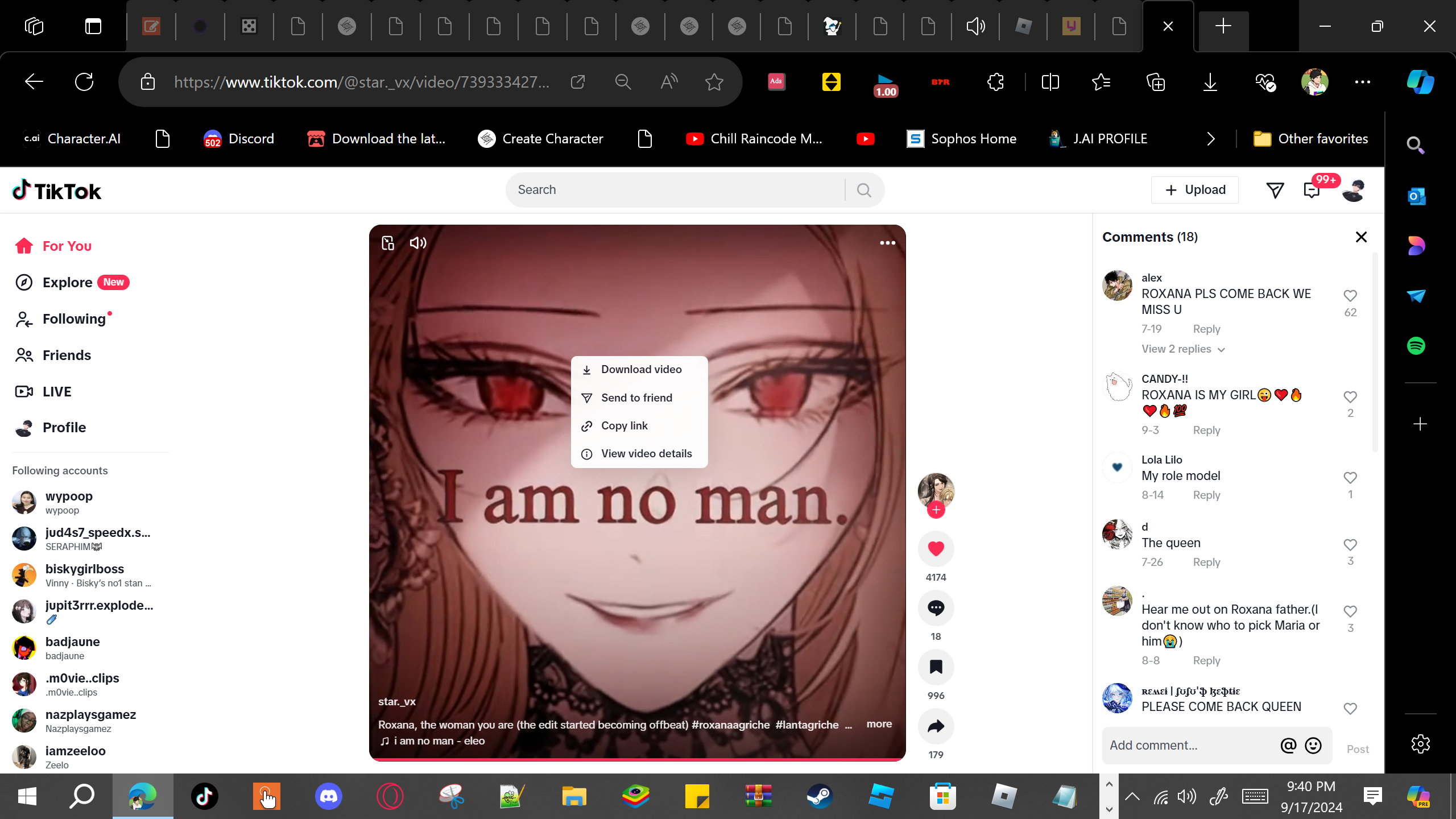Screen dimensions: 1456x819
Task: Choose Copy link in context menu
Action: [624, 425]
